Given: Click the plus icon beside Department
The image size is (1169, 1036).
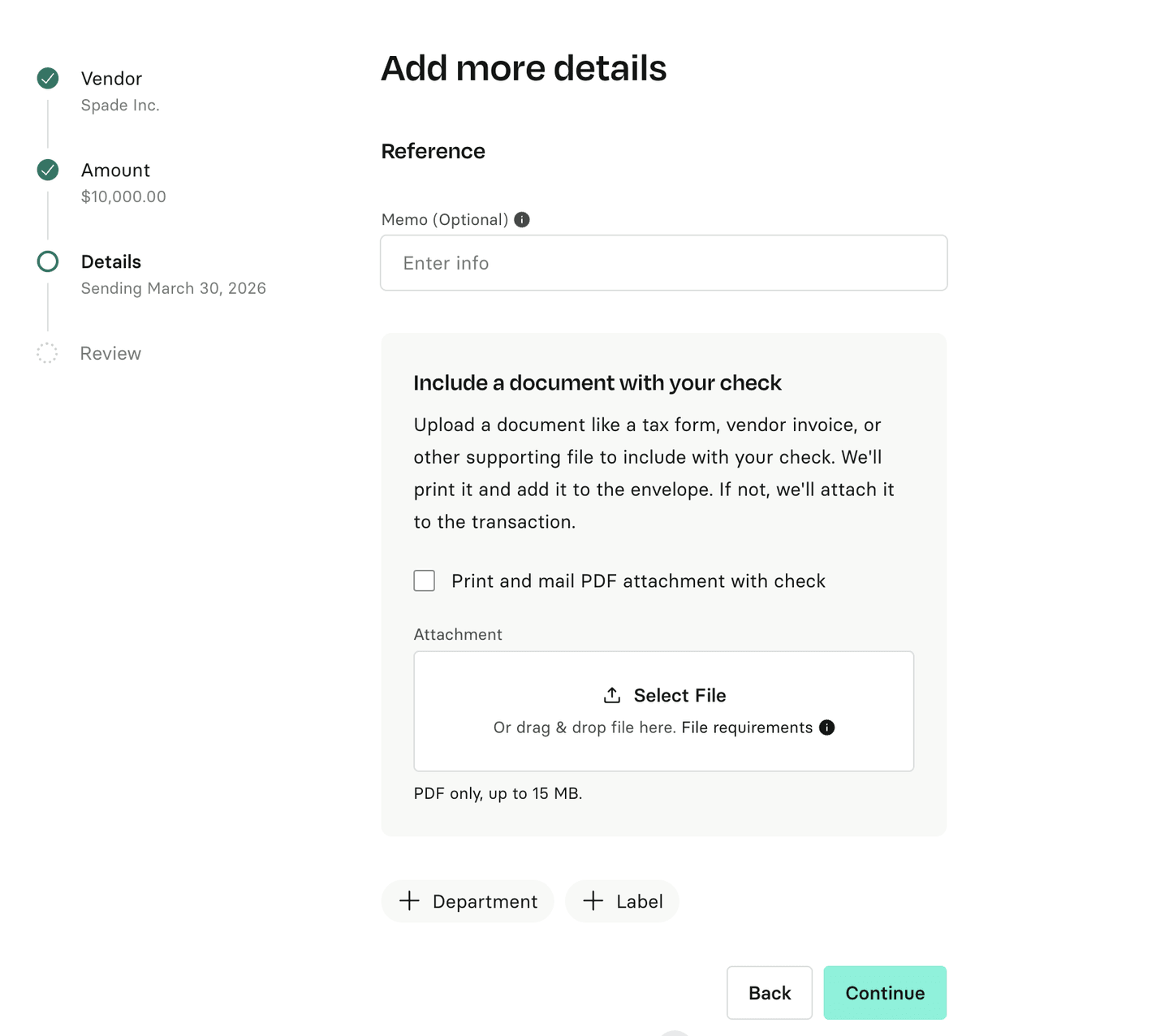Looking at the screenshot, I should click(410, 900).
